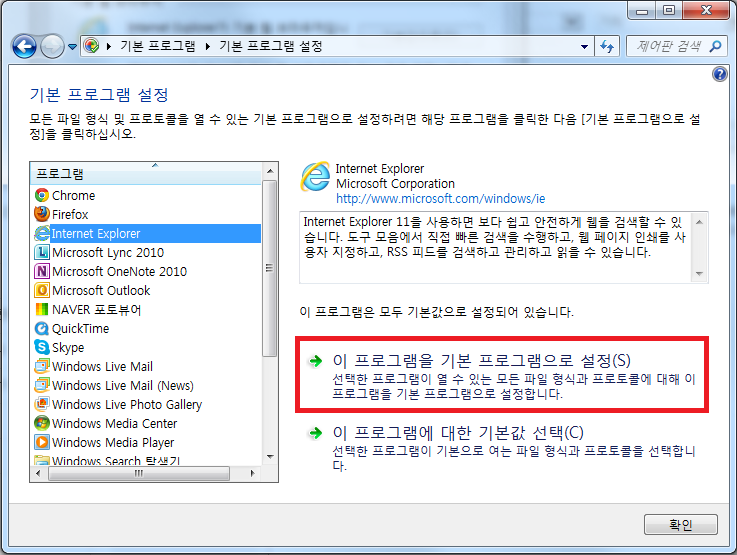This screenshot has width=737, height=555.
Task: Expand the address bar history dropdown
Action: click(584, 47)
